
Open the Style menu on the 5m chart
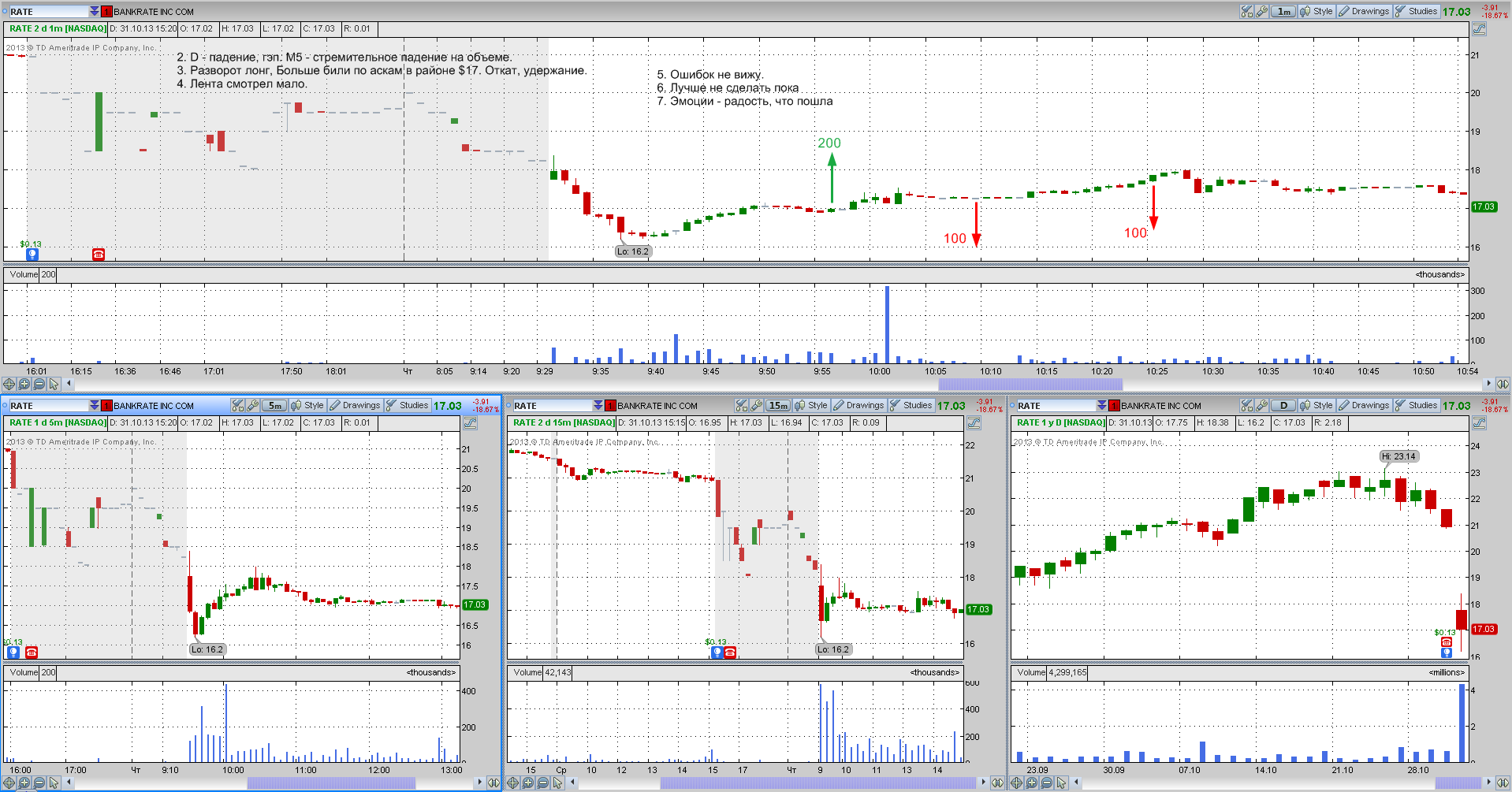click(307, 405)
